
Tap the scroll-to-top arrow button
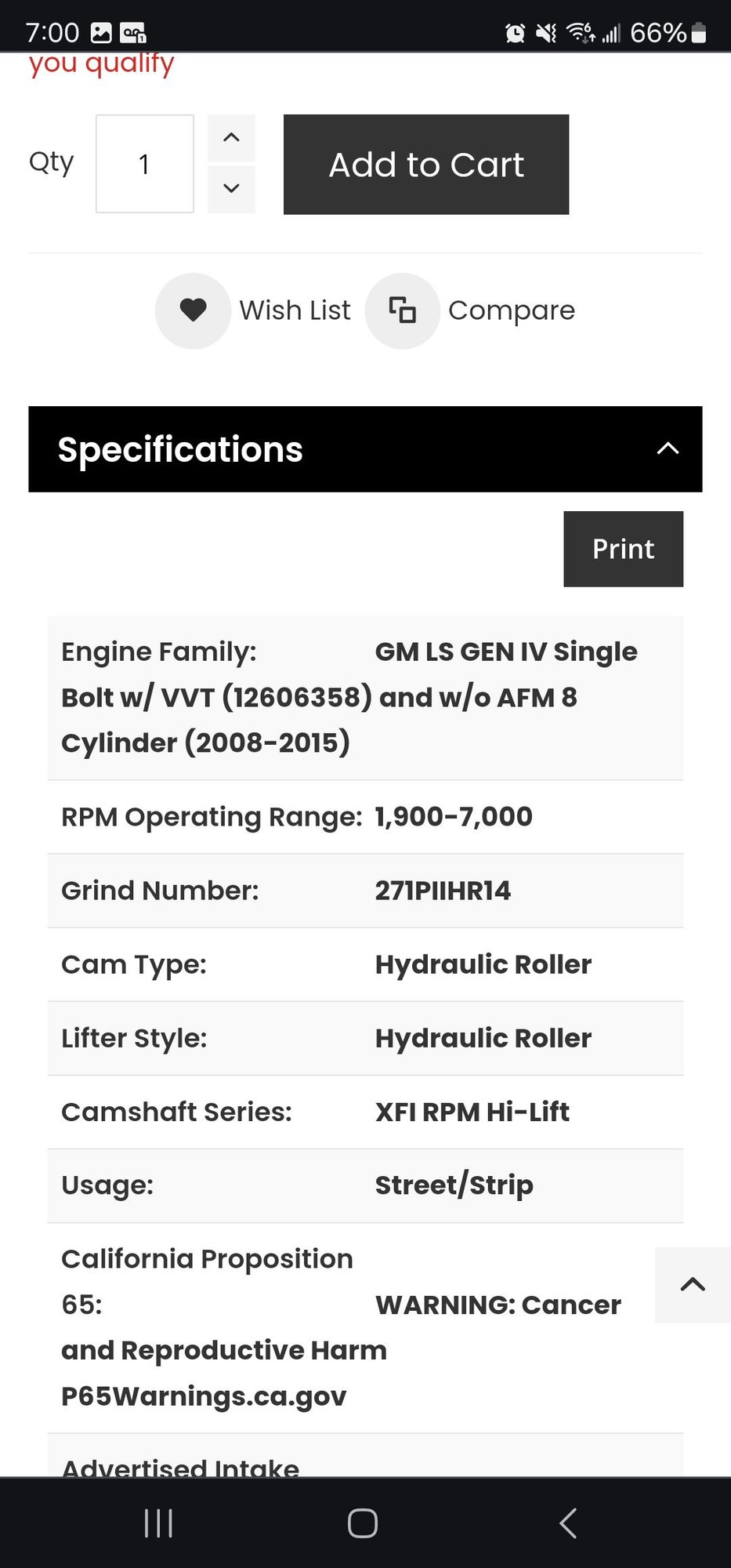[x=693, y=1284]
